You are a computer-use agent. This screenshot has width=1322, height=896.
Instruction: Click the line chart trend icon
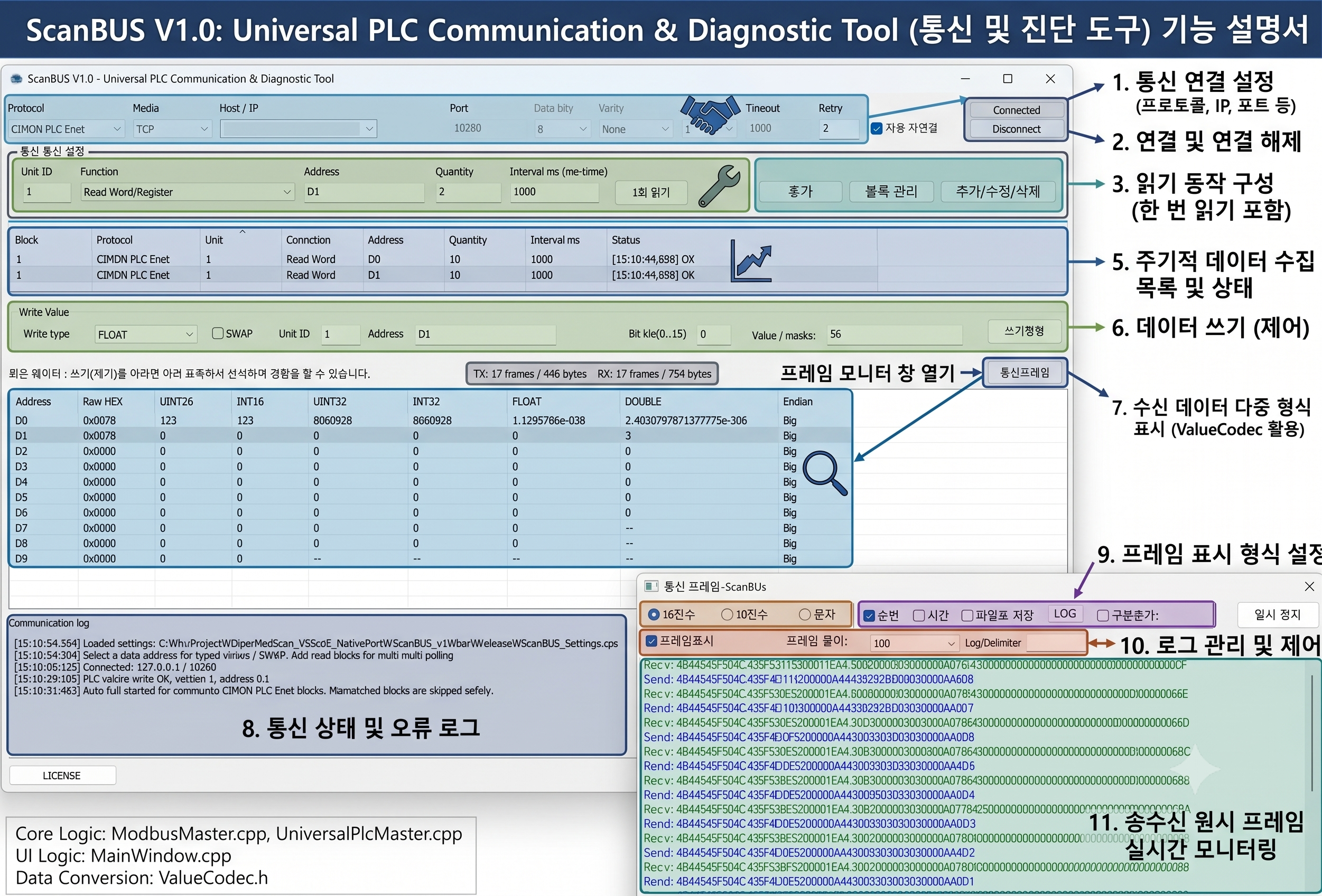click(751, 260)
